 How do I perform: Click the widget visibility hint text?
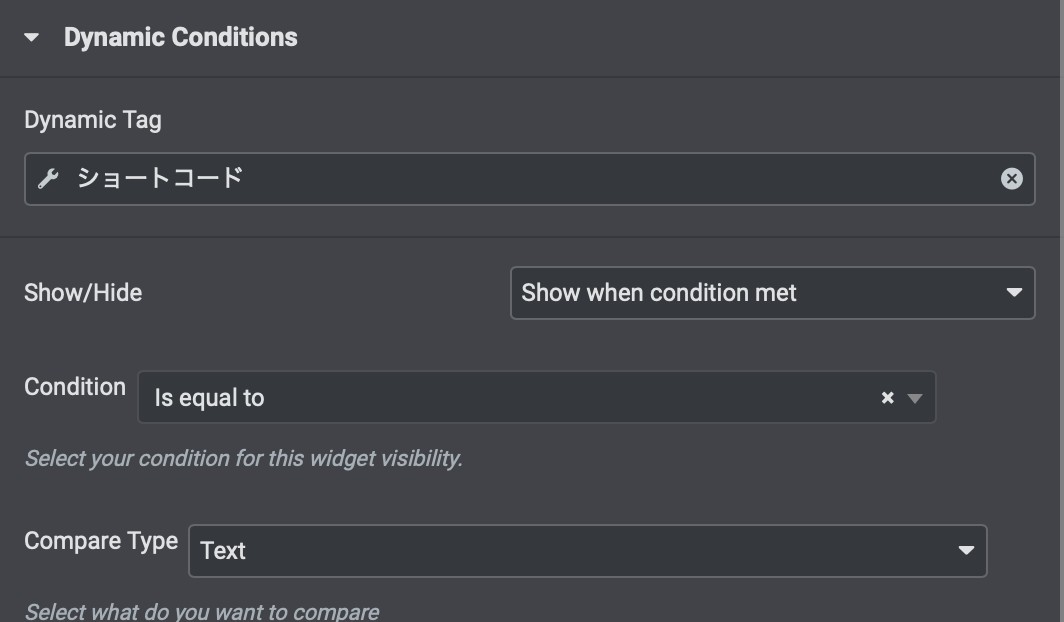[244, 459]
